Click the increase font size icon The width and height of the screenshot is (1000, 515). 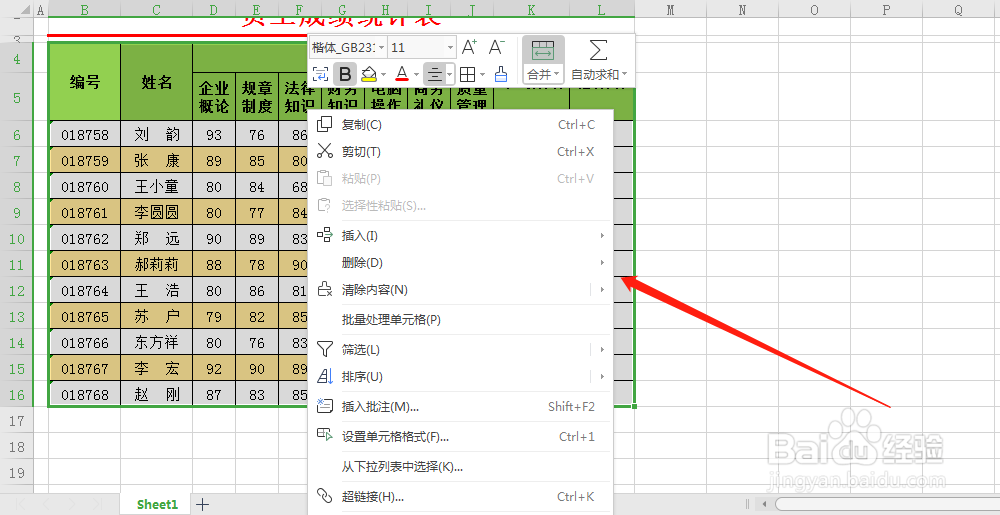469,47
